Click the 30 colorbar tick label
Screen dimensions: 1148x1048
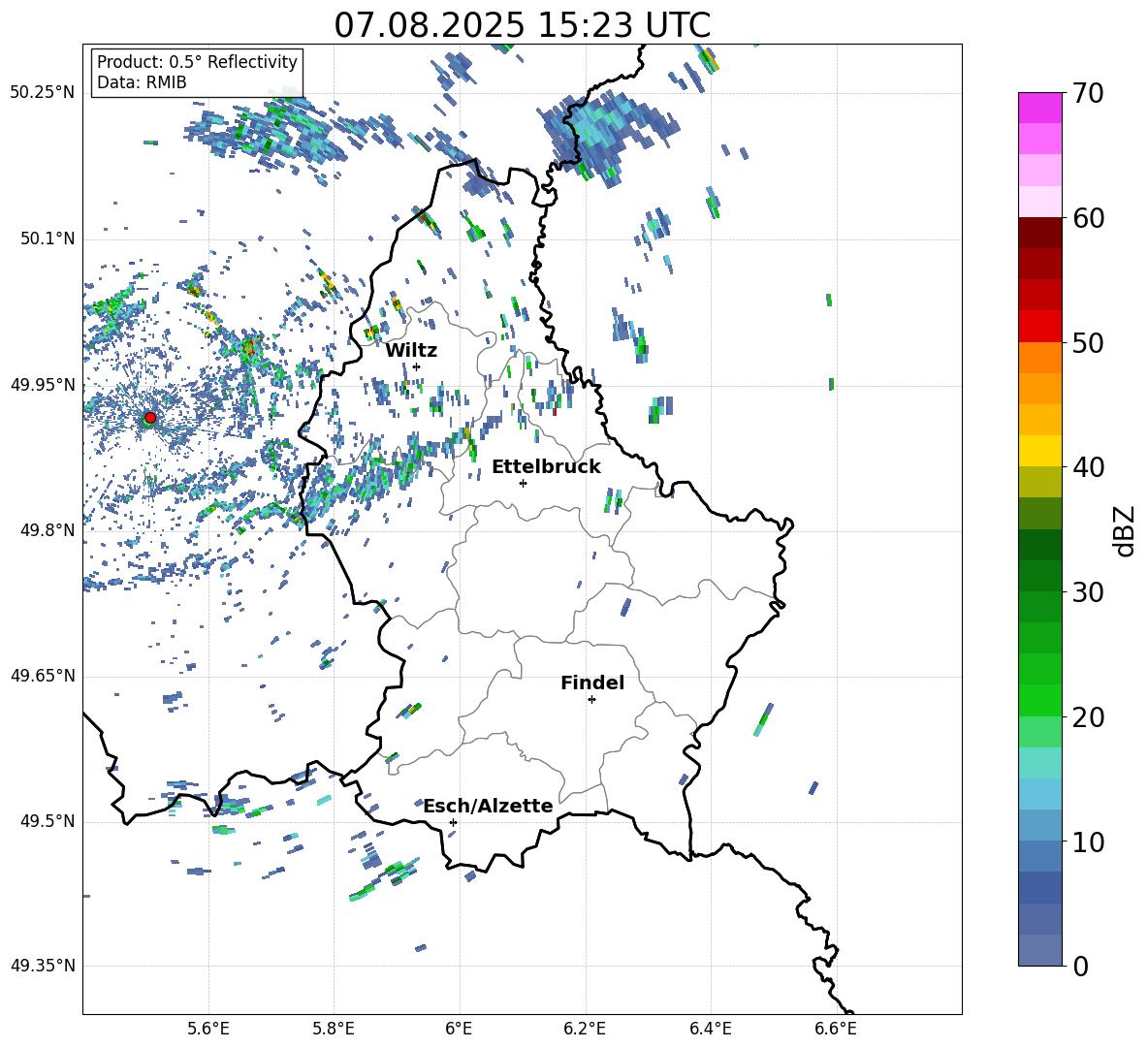1089,592
